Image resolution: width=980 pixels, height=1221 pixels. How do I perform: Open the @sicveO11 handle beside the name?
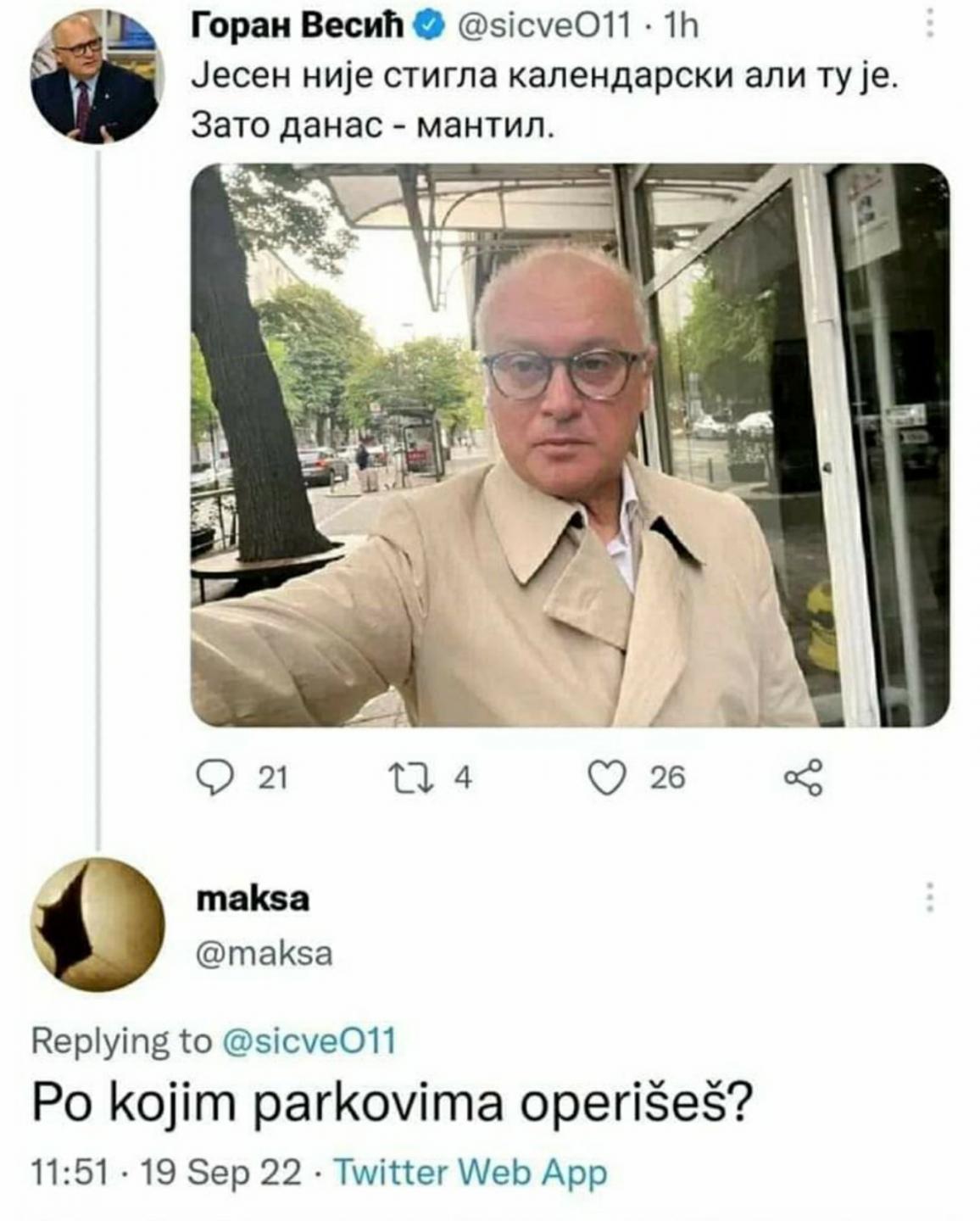[543, 28]
